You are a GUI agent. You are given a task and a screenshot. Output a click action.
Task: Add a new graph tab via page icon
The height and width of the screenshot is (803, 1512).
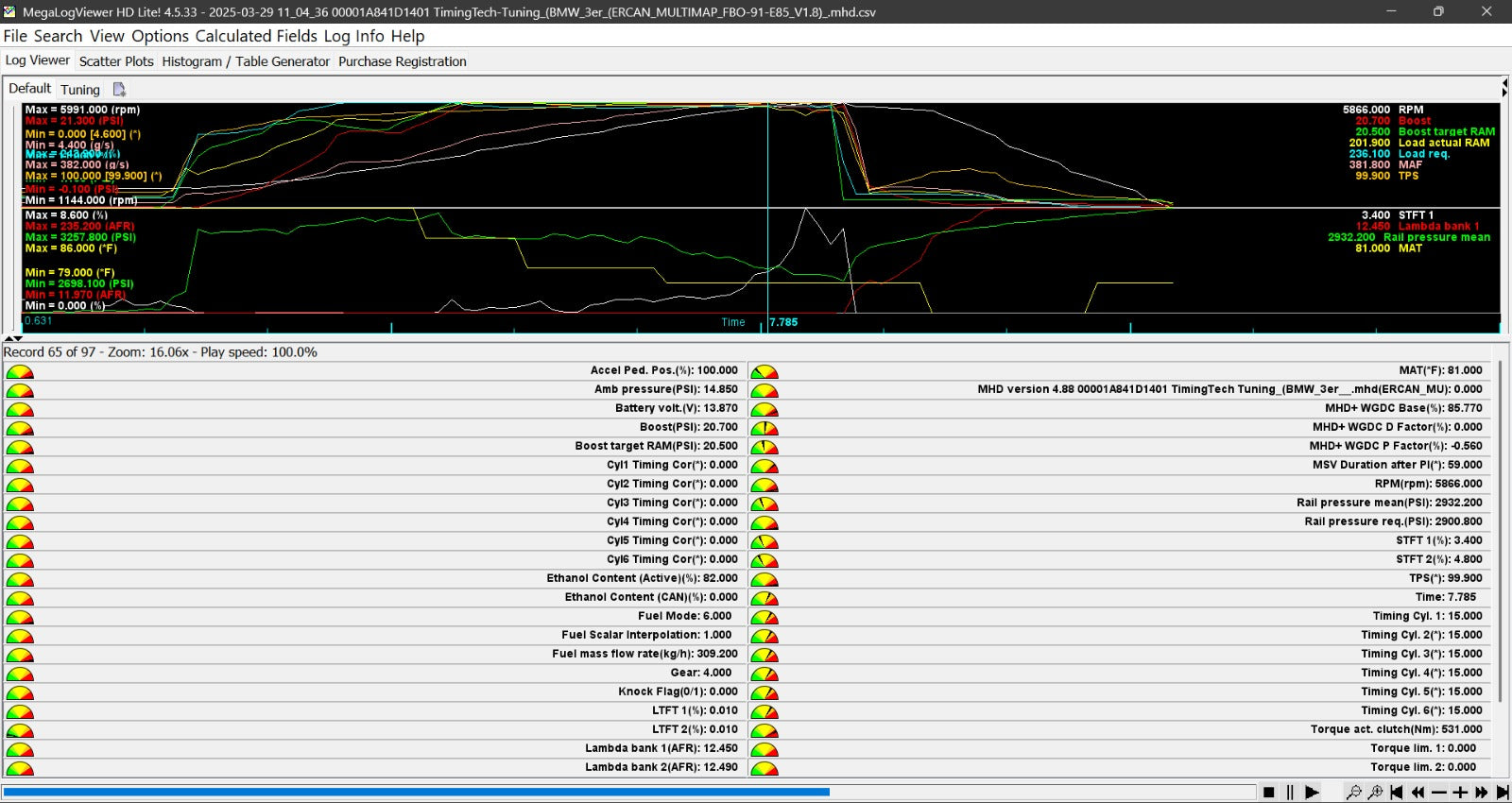[119, 90]
